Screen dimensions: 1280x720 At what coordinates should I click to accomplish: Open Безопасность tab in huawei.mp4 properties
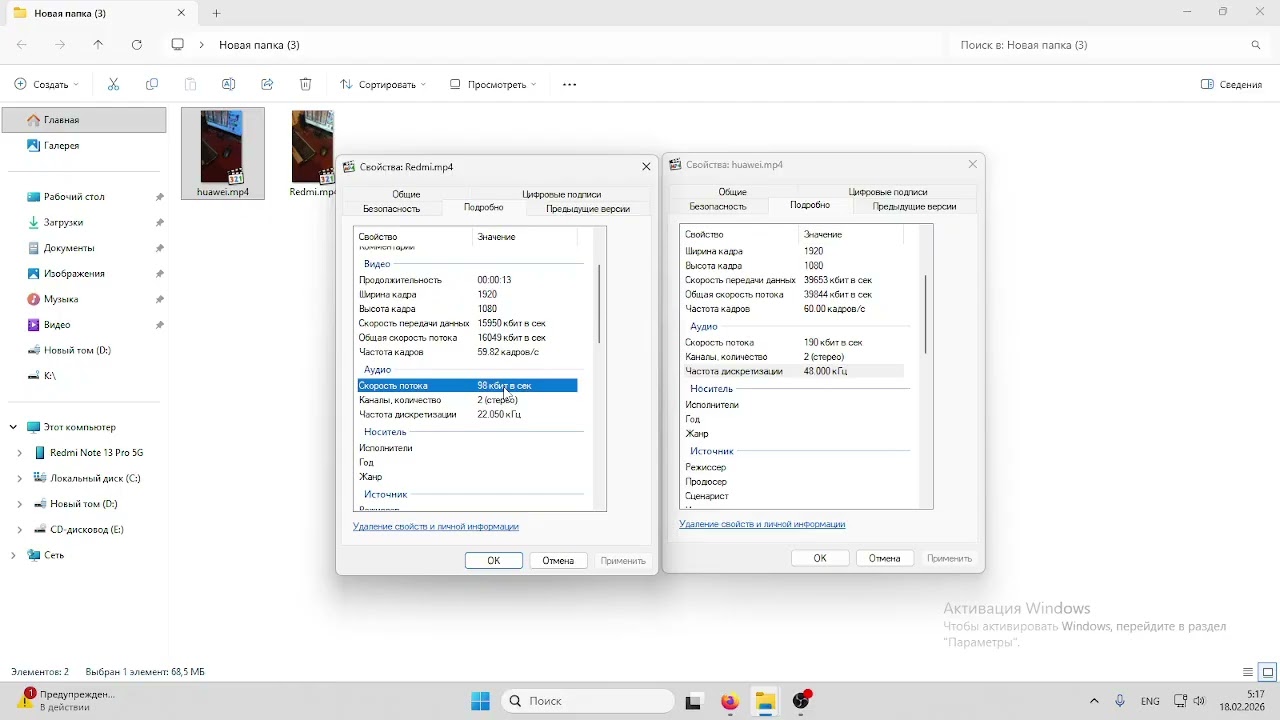(718, 206)
